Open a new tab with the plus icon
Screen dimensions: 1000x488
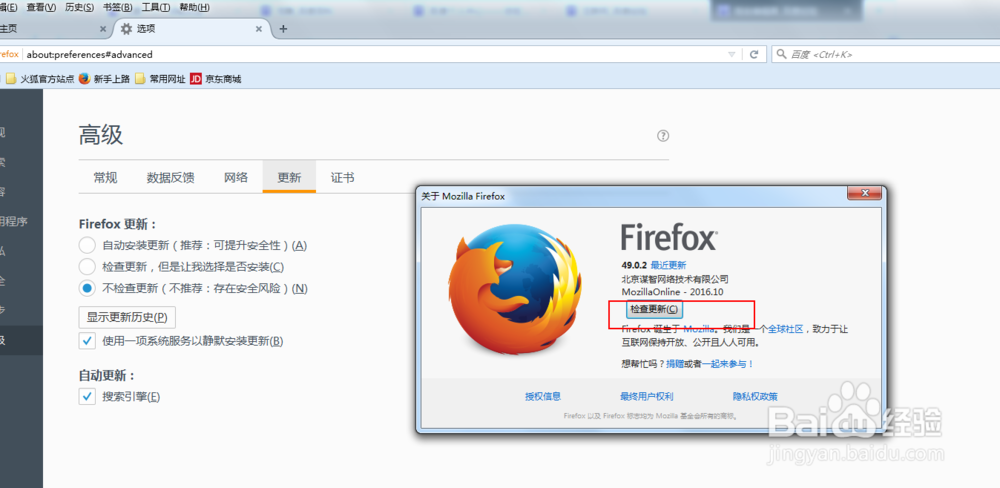point(284,29)
